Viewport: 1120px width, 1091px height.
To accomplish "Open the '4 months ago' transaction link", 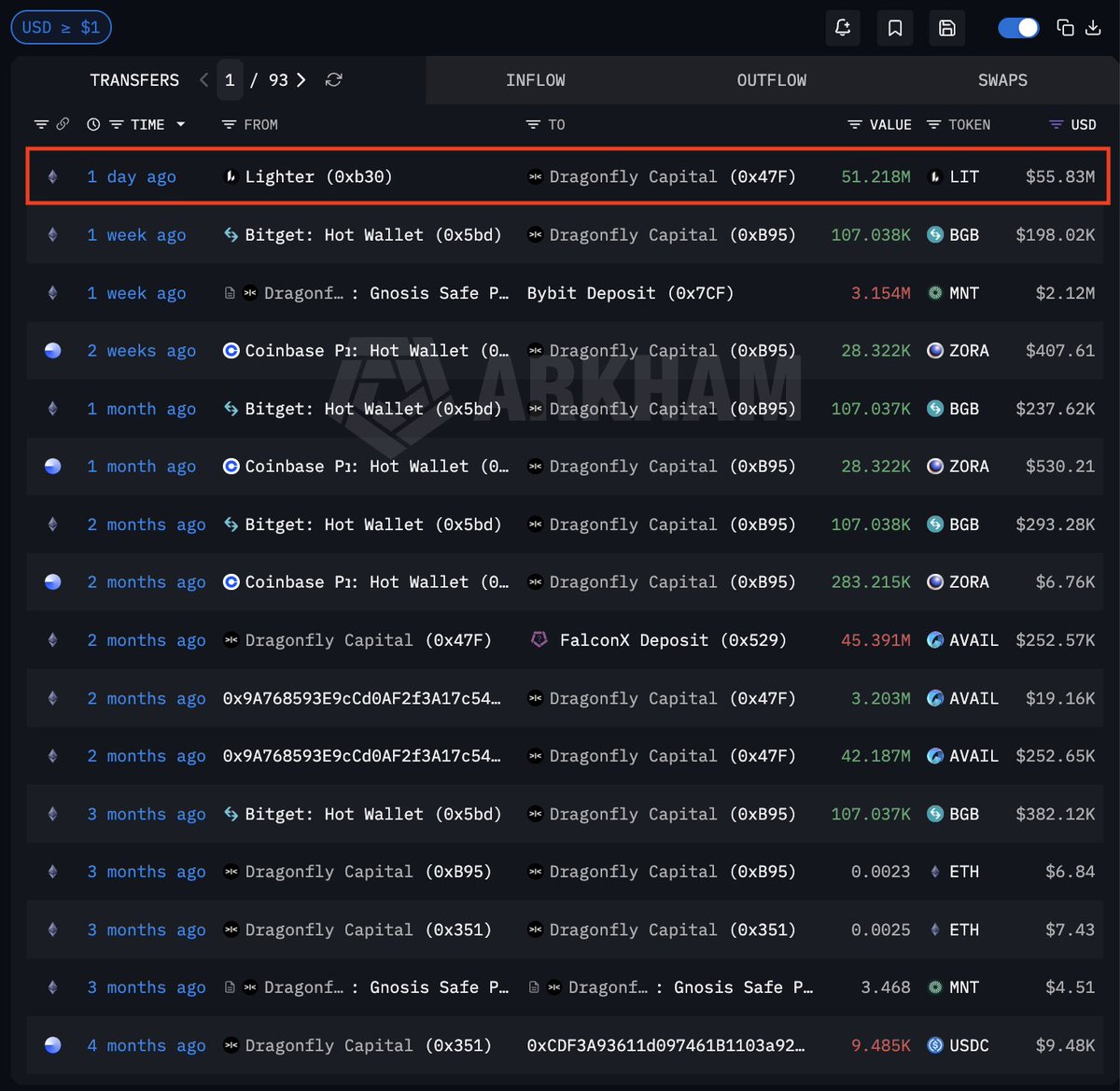I will click(x=147, y=1045).
